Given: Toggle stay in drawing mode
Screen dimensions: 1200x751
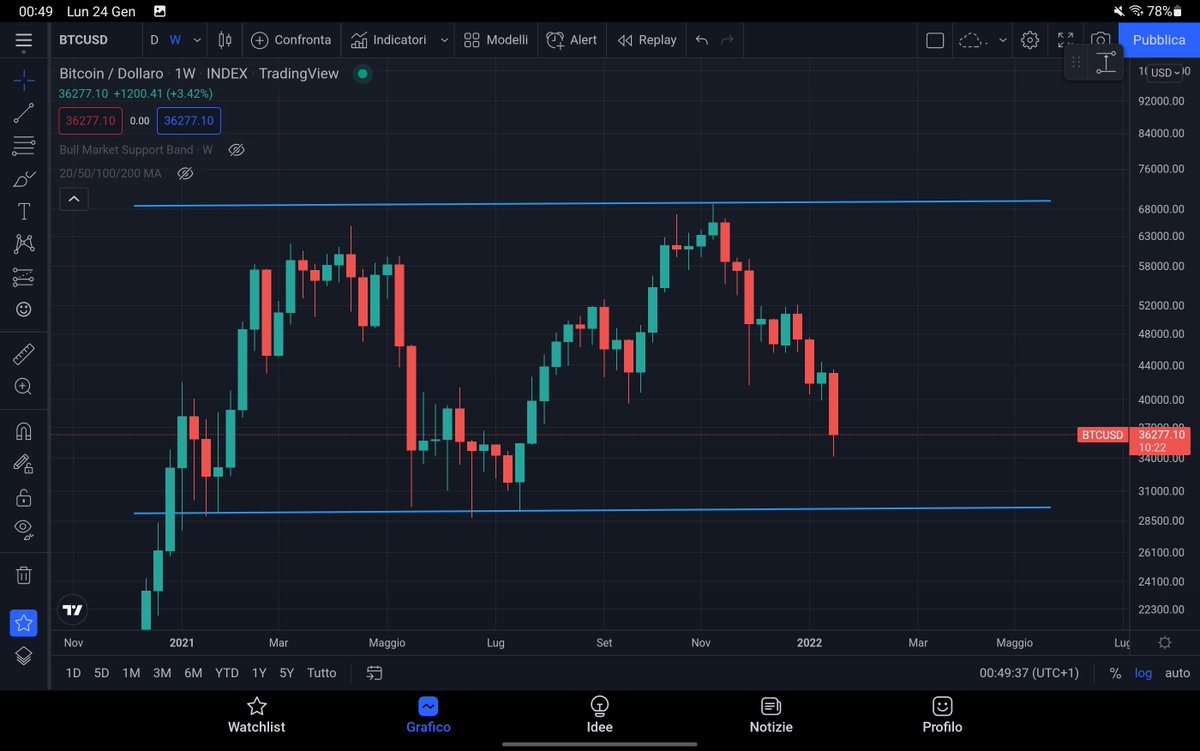Looking at the screenshot, I should (24, 463).
